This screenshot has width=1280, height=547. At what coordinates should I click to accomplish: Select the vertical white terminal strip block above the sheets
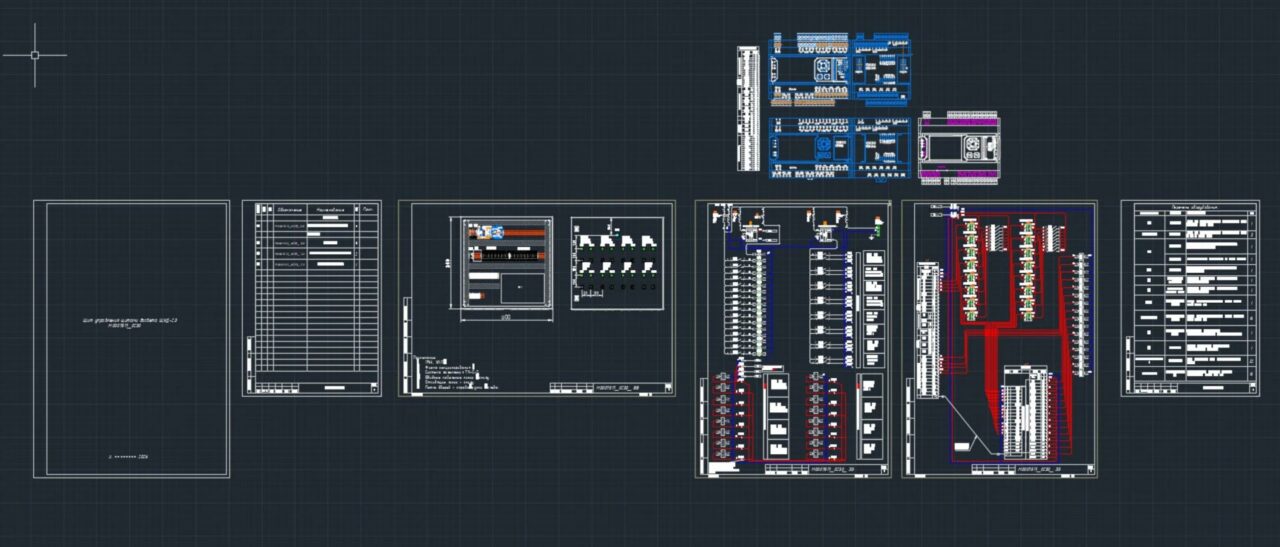[x=748, y=109]
